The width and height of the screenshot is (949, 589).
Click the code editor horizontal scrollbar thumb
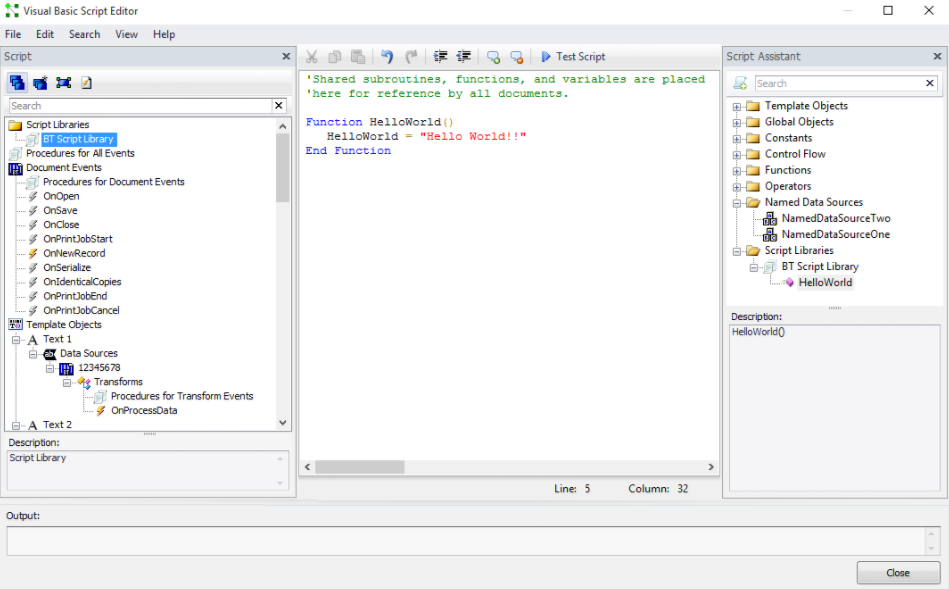360,467
